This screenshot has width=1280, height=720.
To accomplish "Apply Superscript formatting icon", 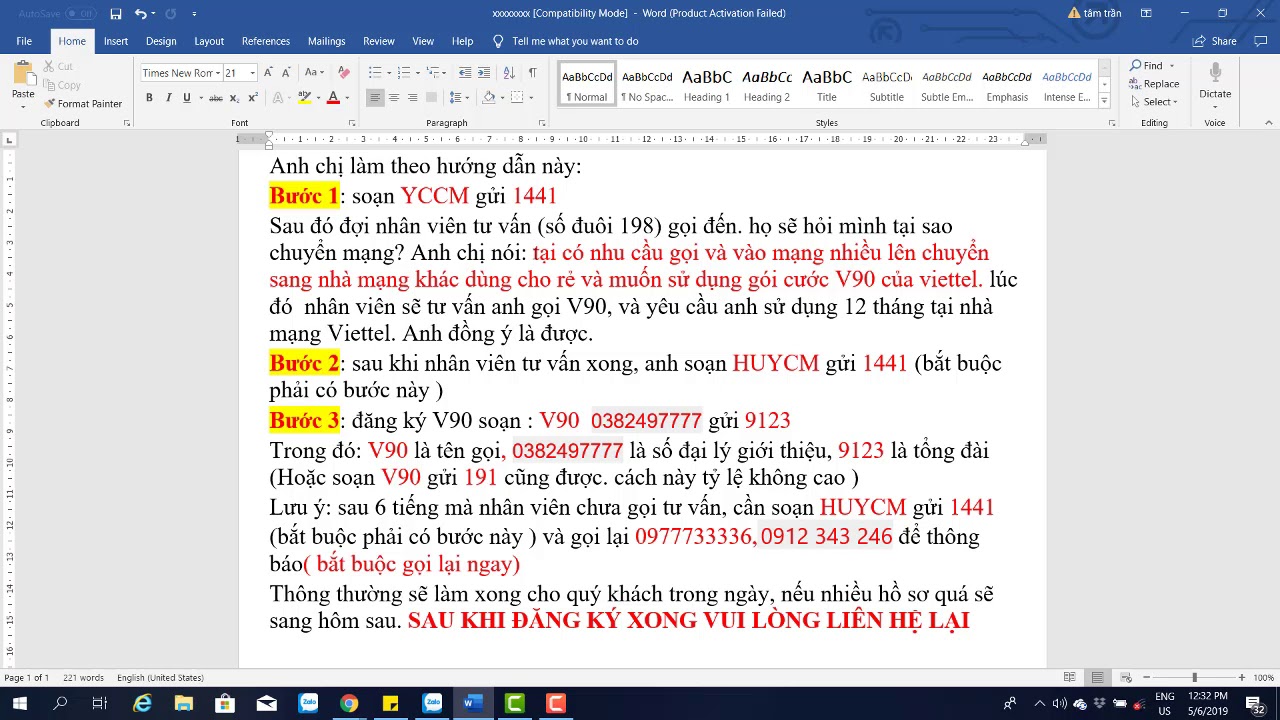I will coord(252,98).
